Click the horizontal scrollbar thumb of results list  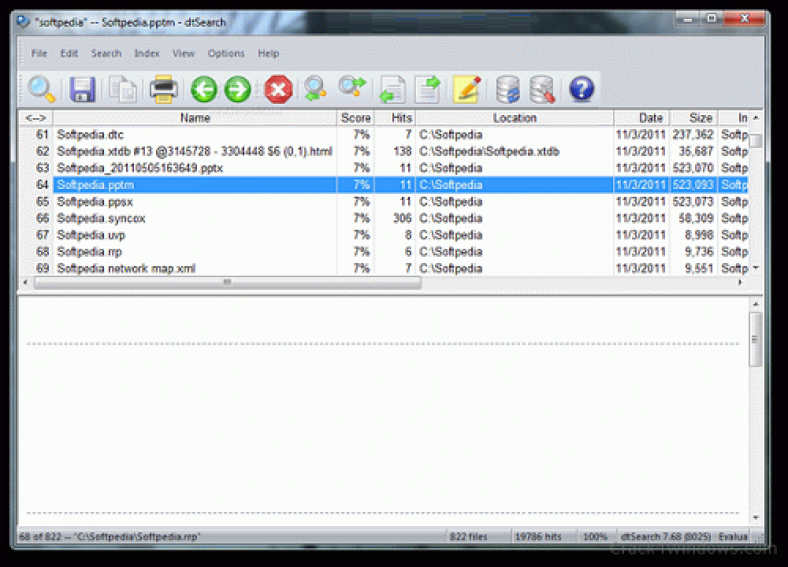click(227, 282)
